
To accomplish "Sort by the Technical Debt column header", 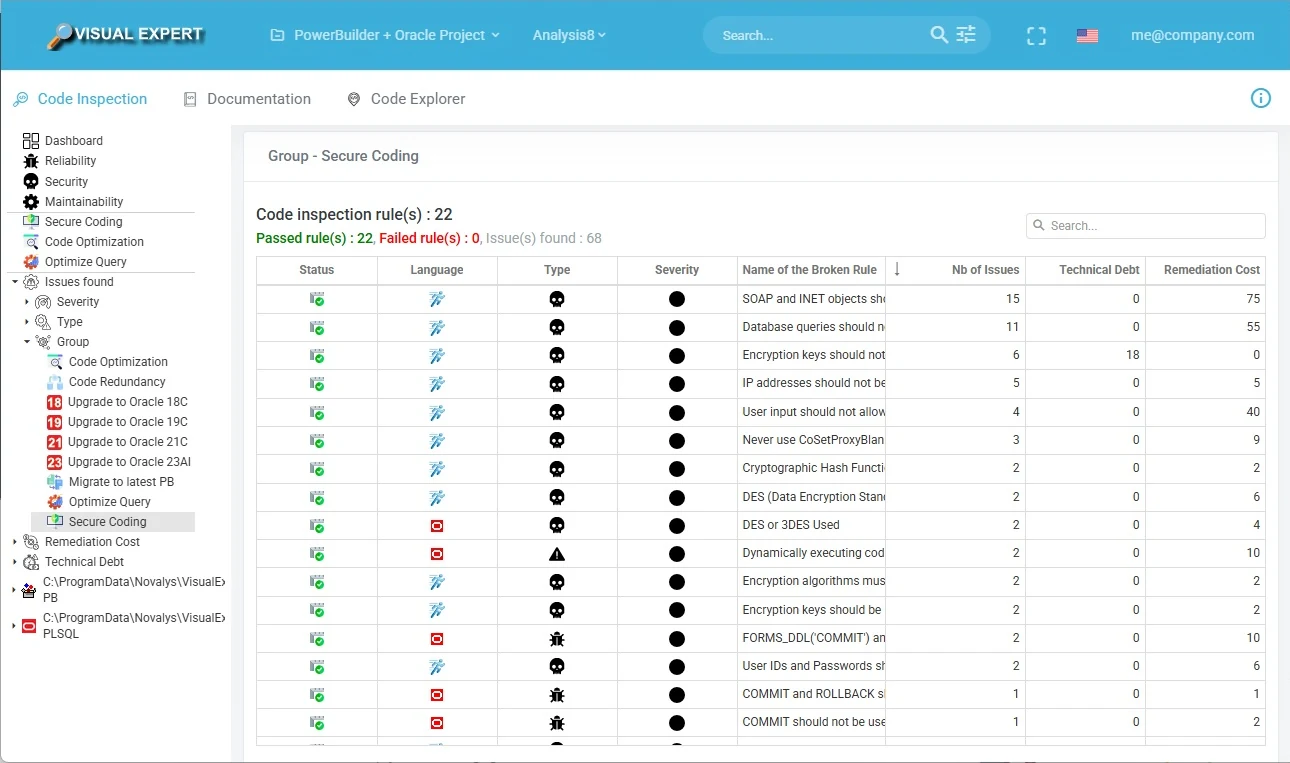I will (x=1086, y=270).
